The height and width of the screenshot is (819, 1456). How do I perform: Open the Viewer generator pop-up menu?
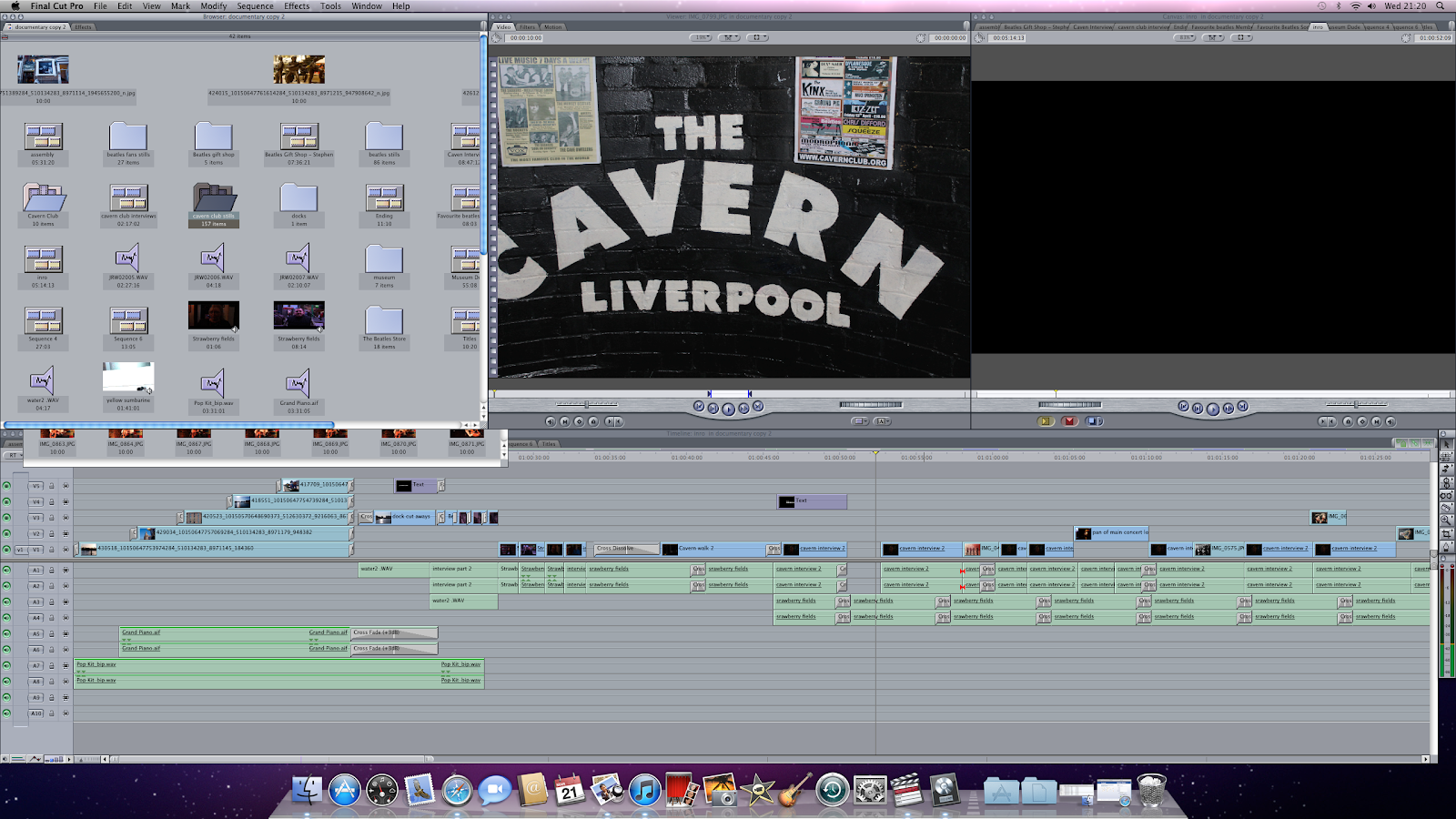click(882, 421)
